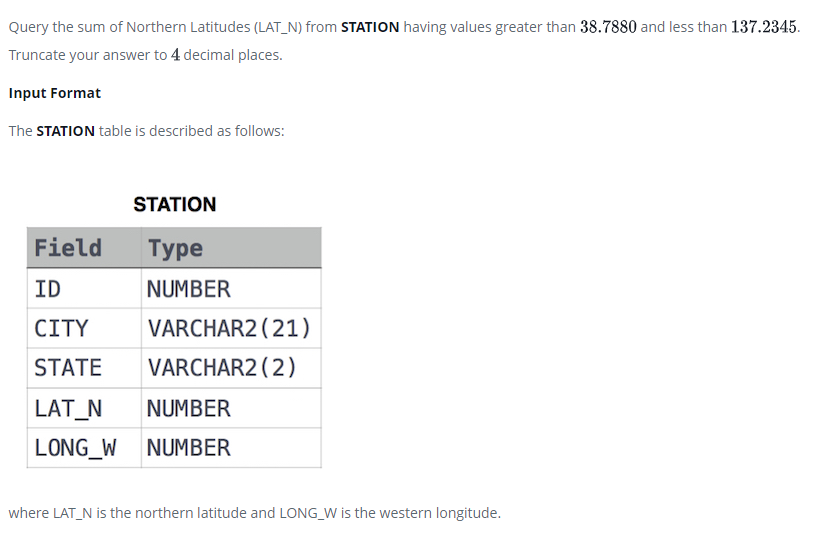Screen dimensions: 821x533
Task: Select the CITY field cell
Action: pyautogui.click(x=84, y=328)
